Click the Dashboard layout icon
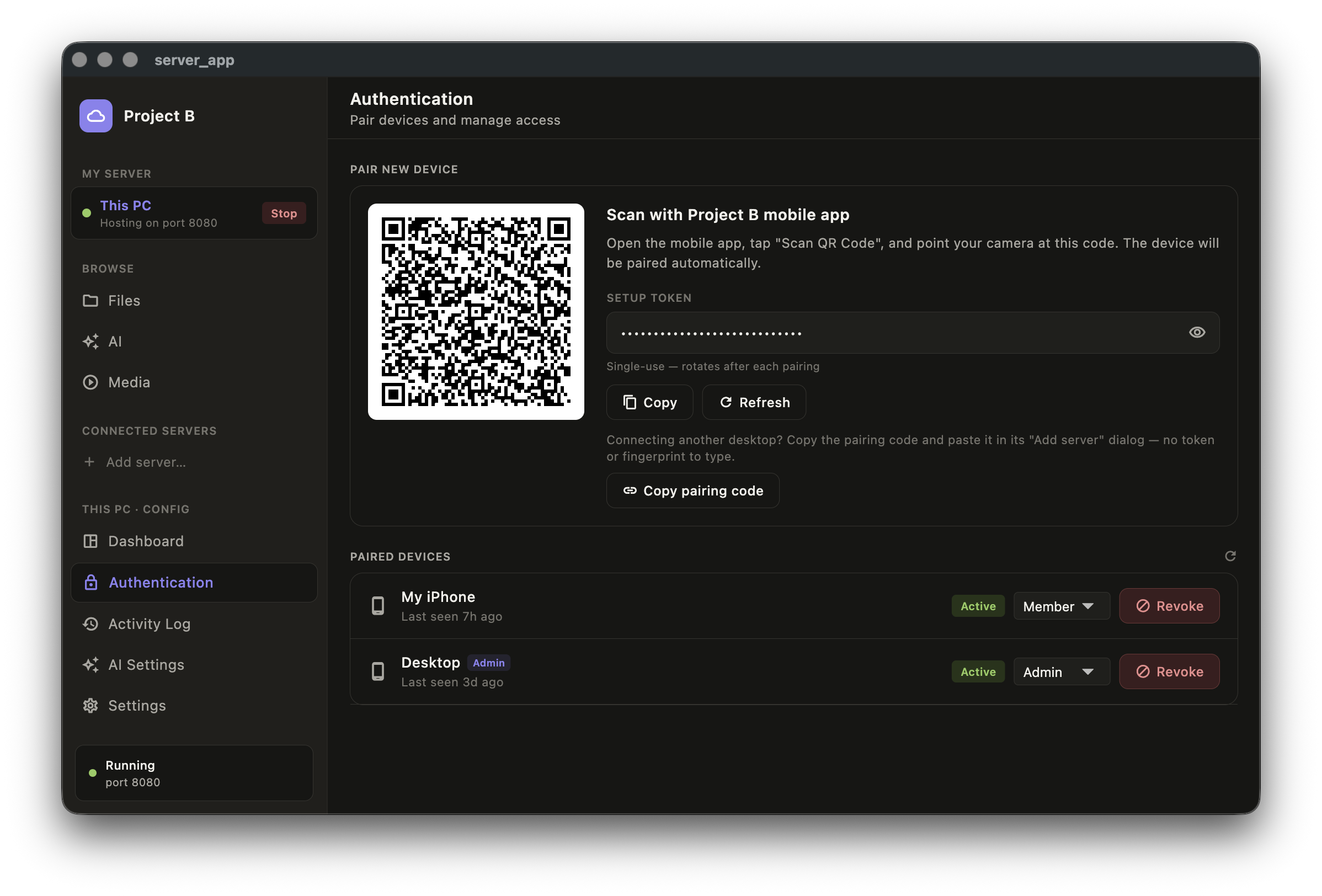Viewport: 1322px width, 896px height. click(x=90, y=541)
